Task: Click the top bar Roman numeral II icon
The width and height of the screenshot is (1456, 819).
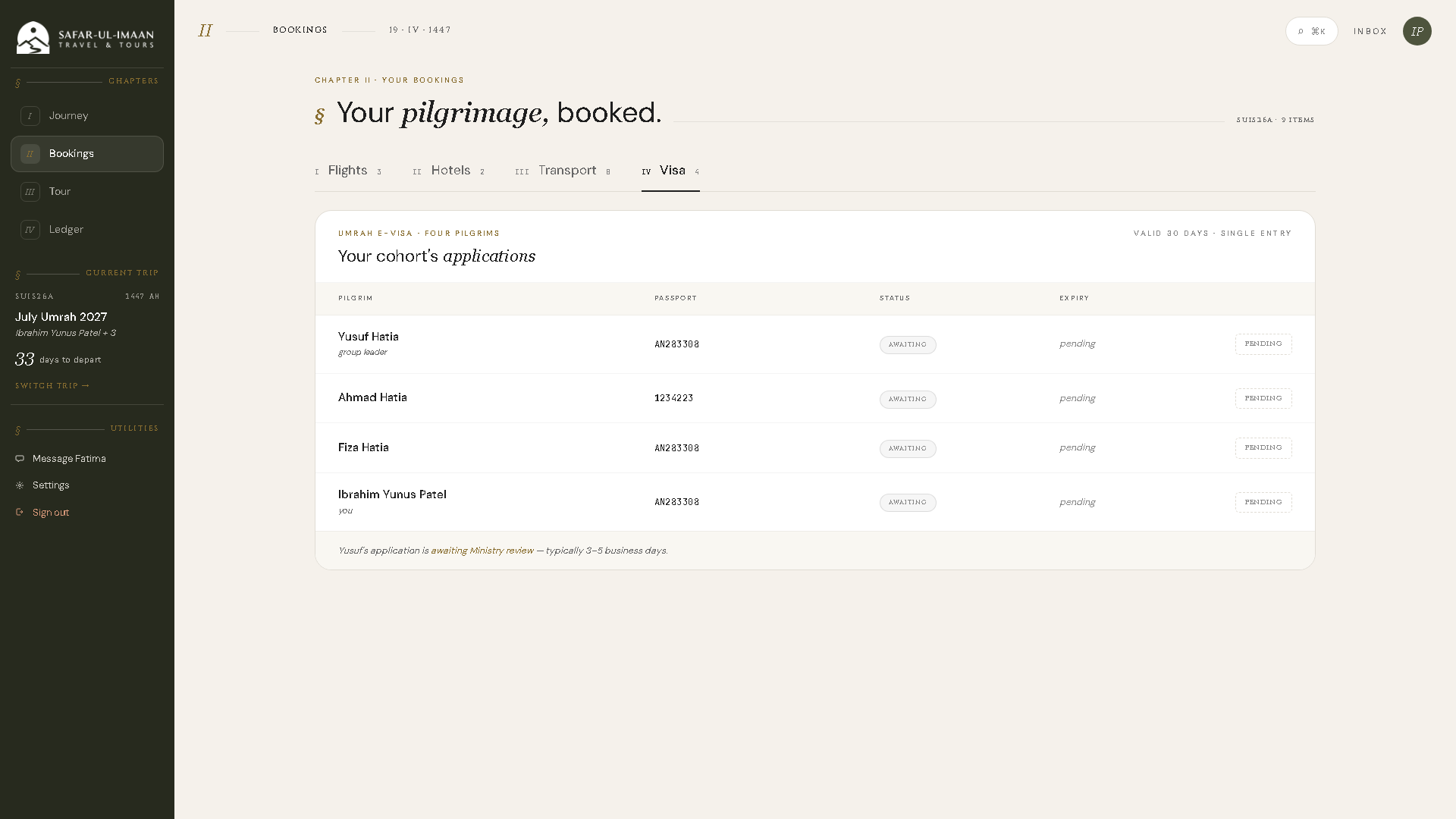Action: click(205, 30)
